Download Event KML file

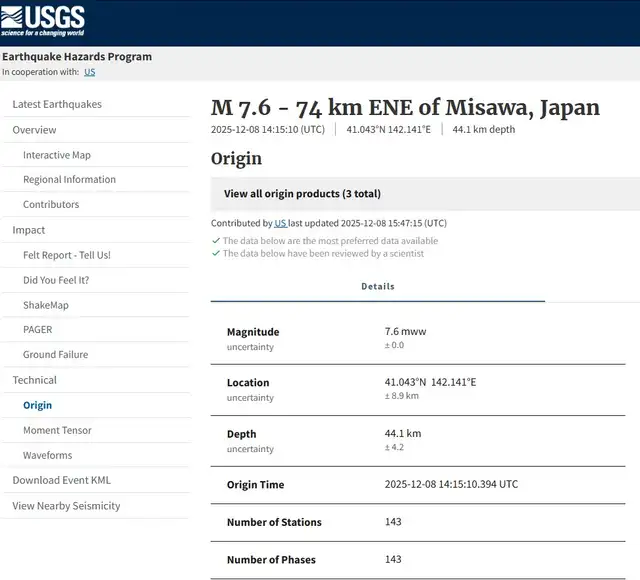pyautogui.click(x=62, y=480)
